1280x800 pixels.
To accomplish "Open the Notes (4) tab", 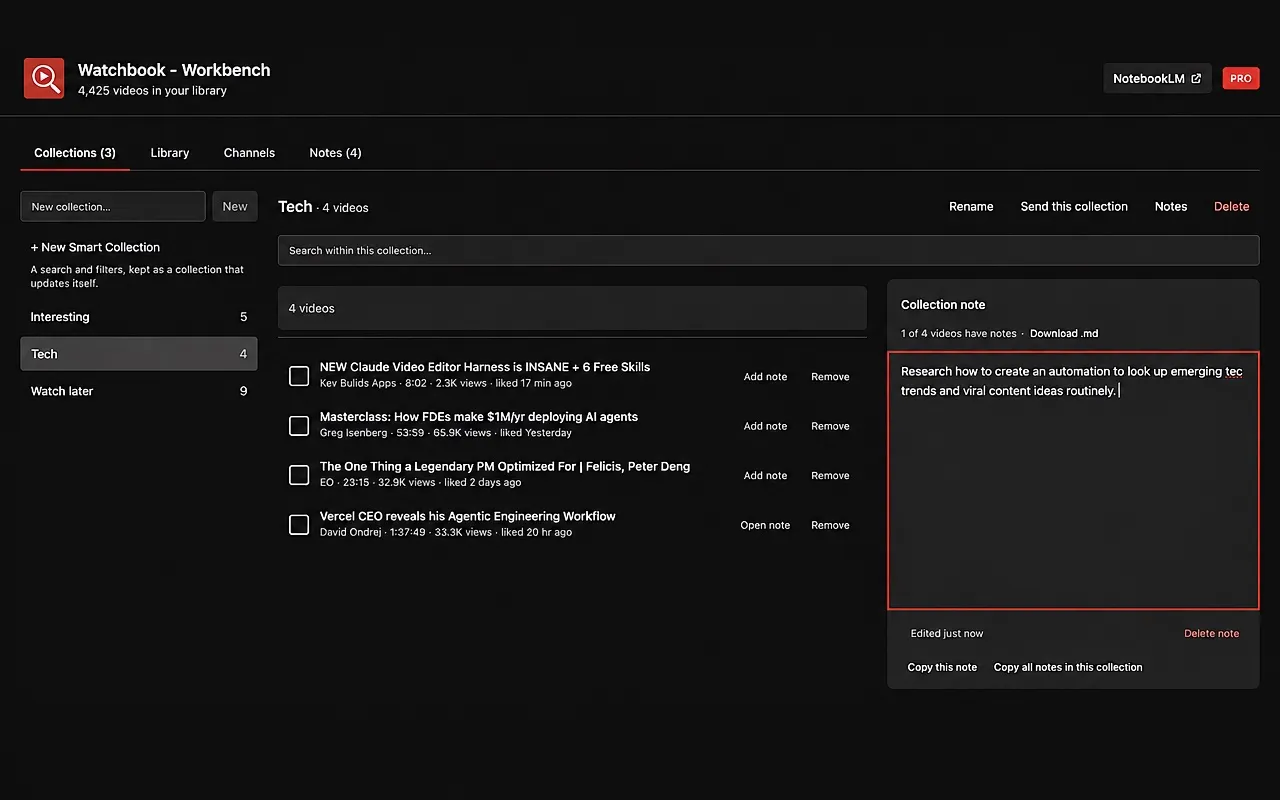I will (335, 153).
